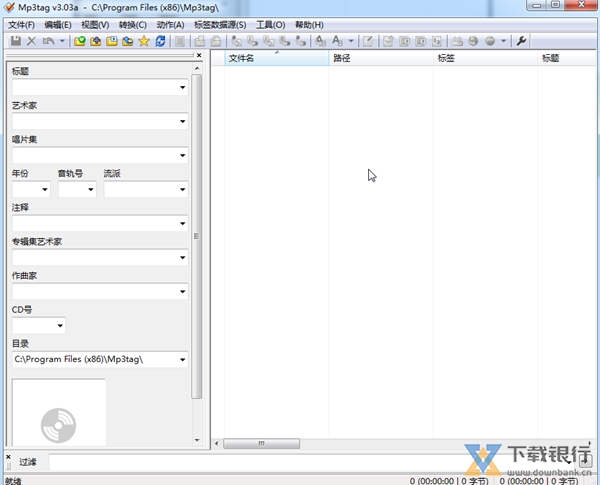
Task: Click the Select all files icon
Action: tap(180, 41)
